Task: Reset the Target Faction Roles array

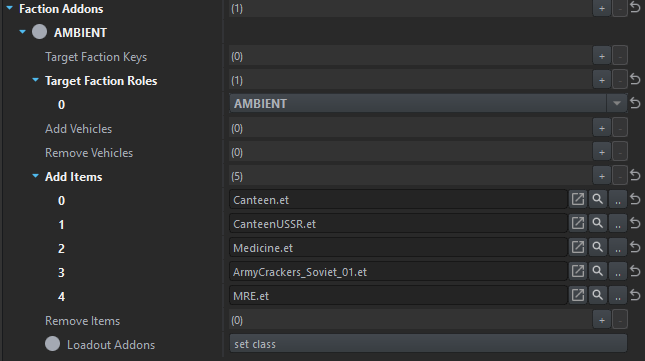Action: [x=635, y=79]
